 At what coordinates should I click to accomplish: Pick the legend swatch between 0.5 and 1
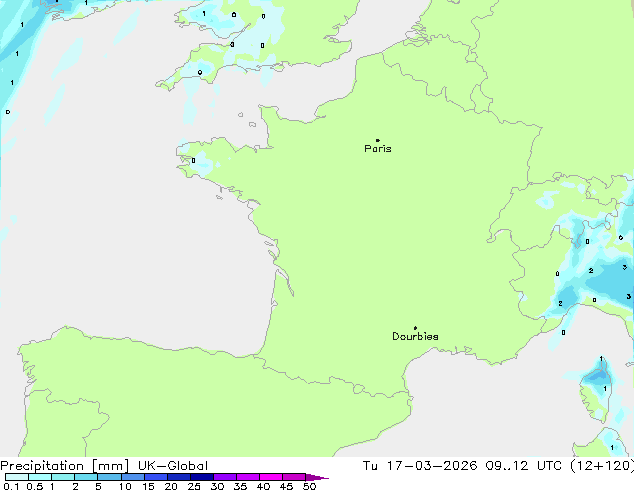pos(40,477)
